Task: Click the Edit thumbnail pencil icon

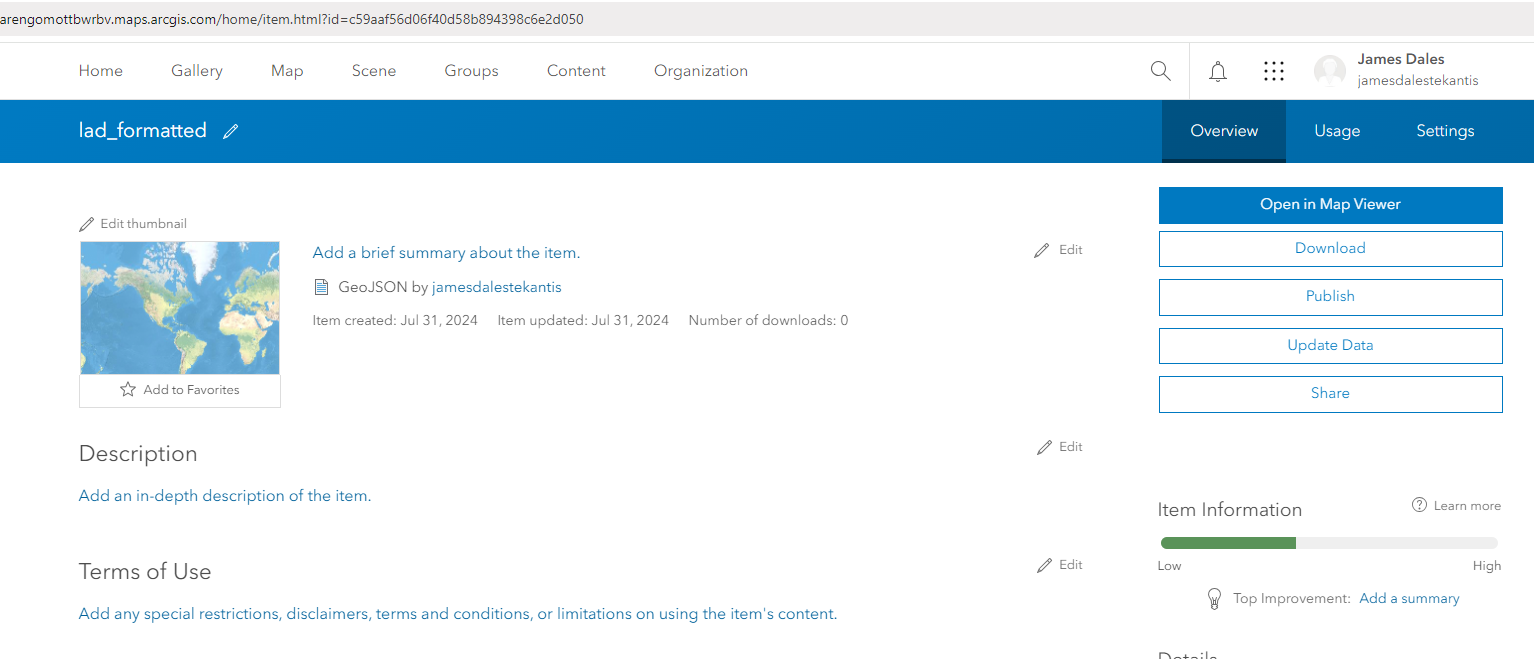Action: 87,224
